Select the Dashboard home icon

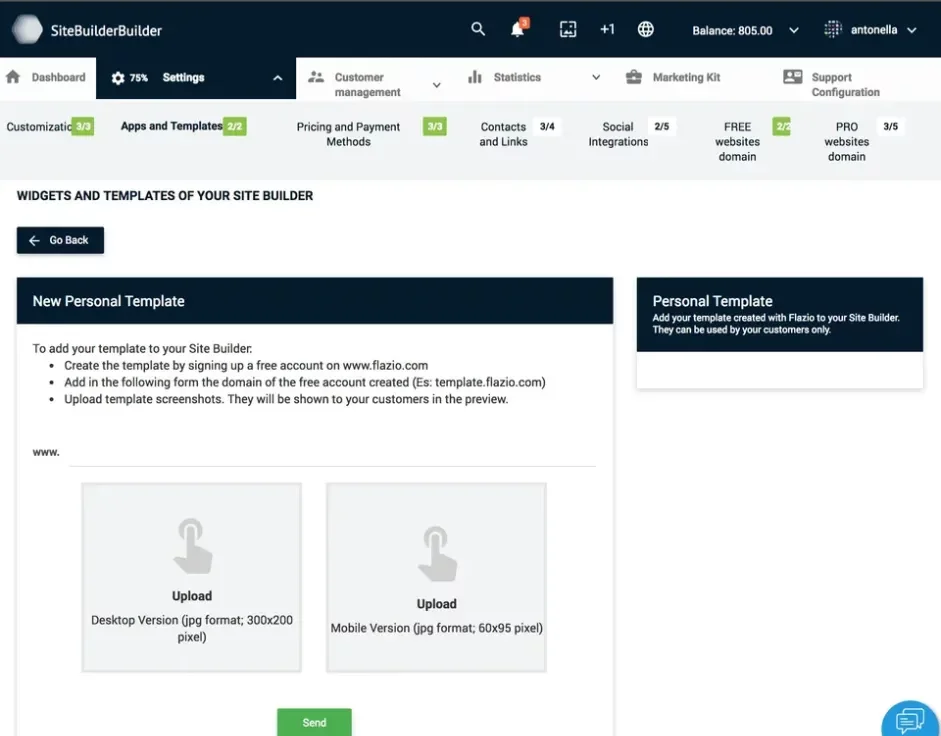coord(12,76)
